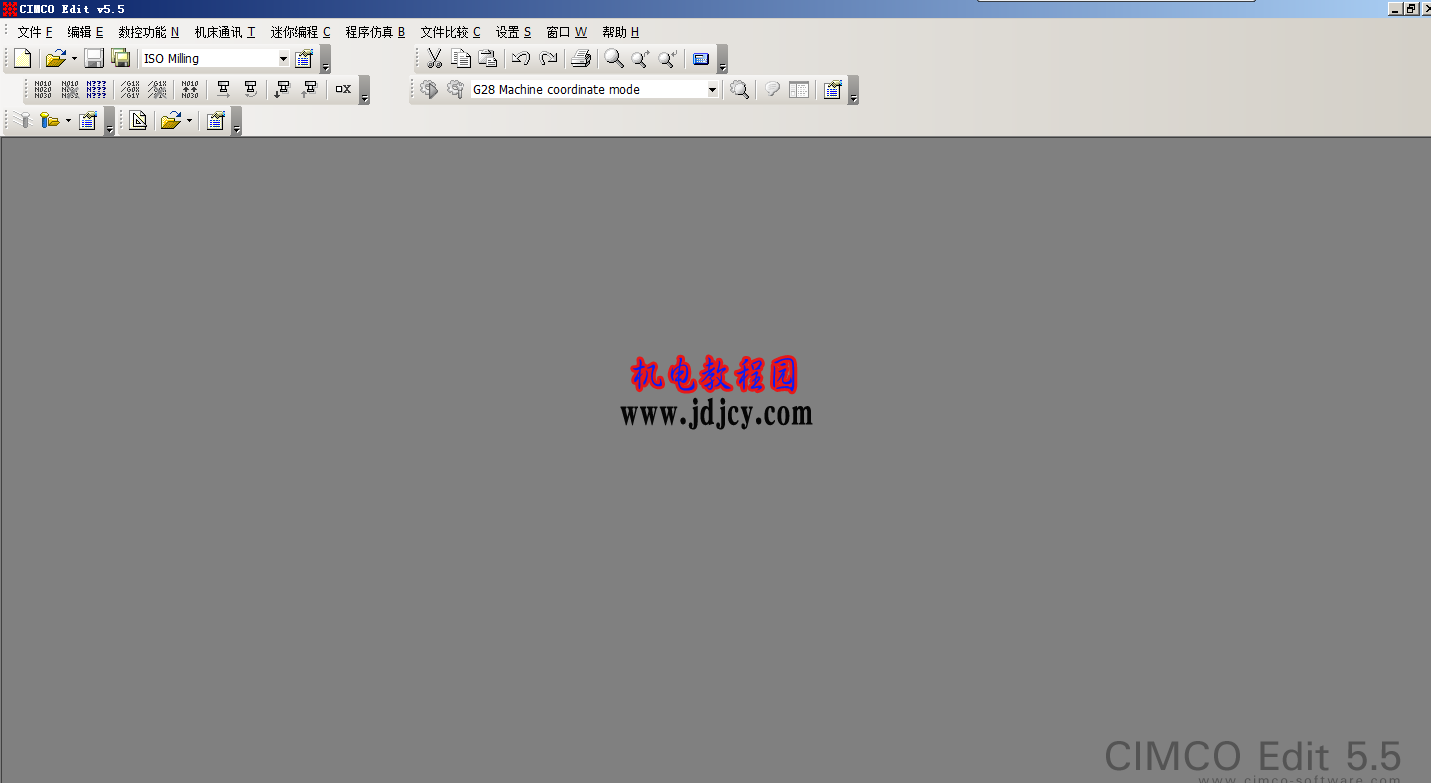Expand file toolbar options after the ISO Milling setup icon
Screen dimensions: 1431x783
tap(325, 60)
